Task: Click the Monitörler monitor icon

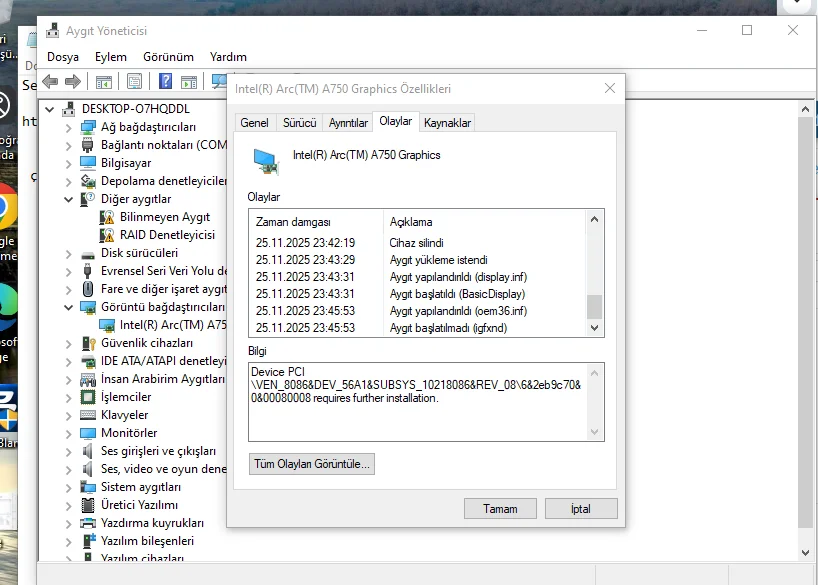Action: pyautogui.click(x=88, y=433)
